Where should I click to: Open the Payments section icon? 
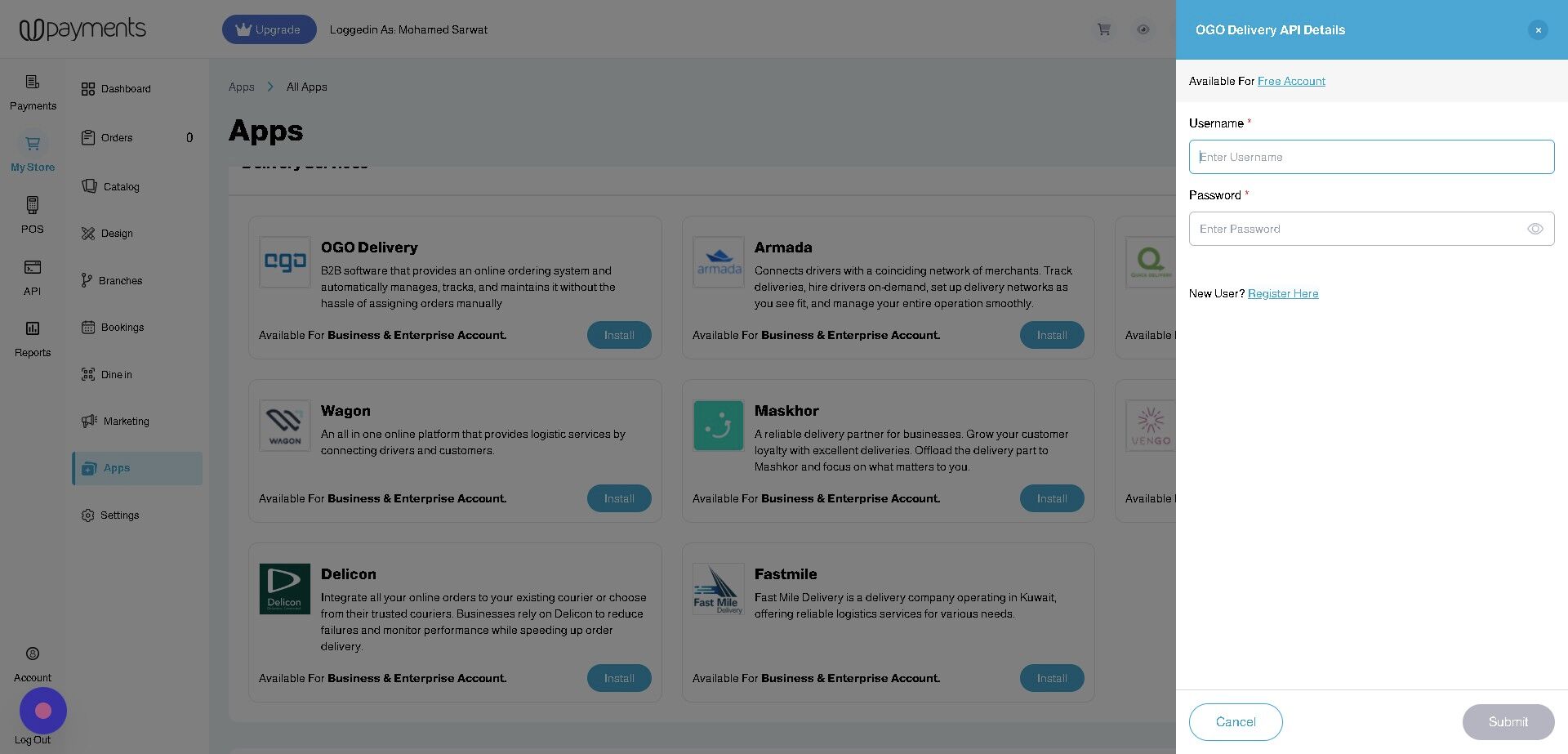pyautogui.click(x=33, y=82)
